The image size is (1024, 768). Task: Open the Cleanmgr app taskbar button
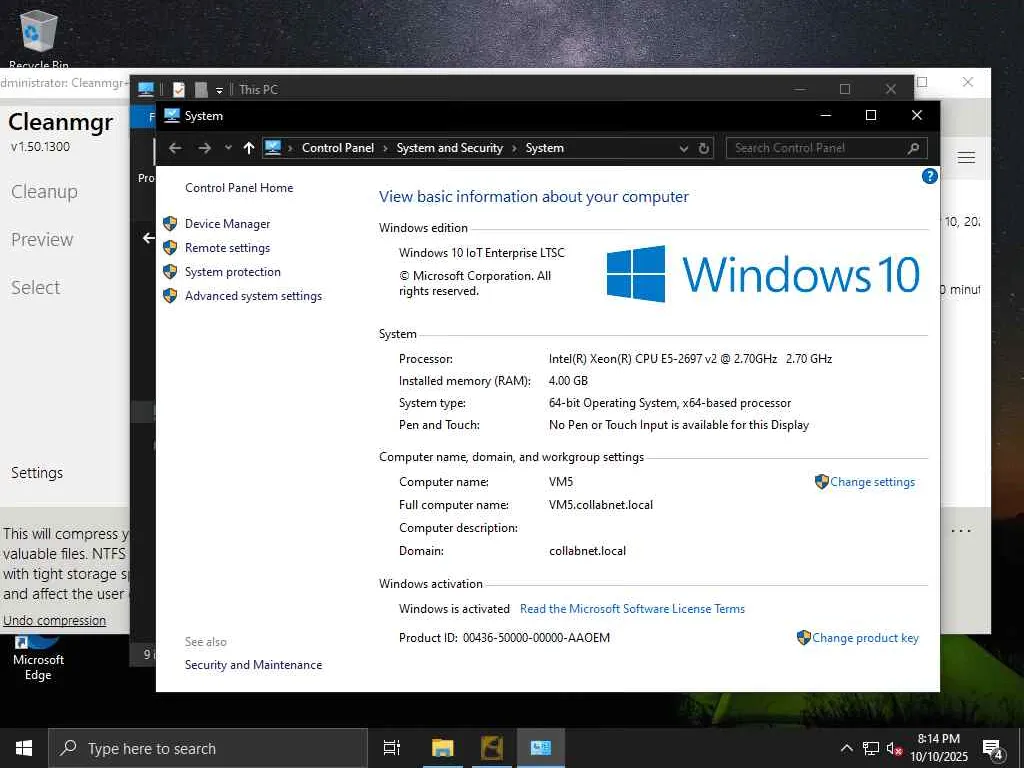(492, 748)
